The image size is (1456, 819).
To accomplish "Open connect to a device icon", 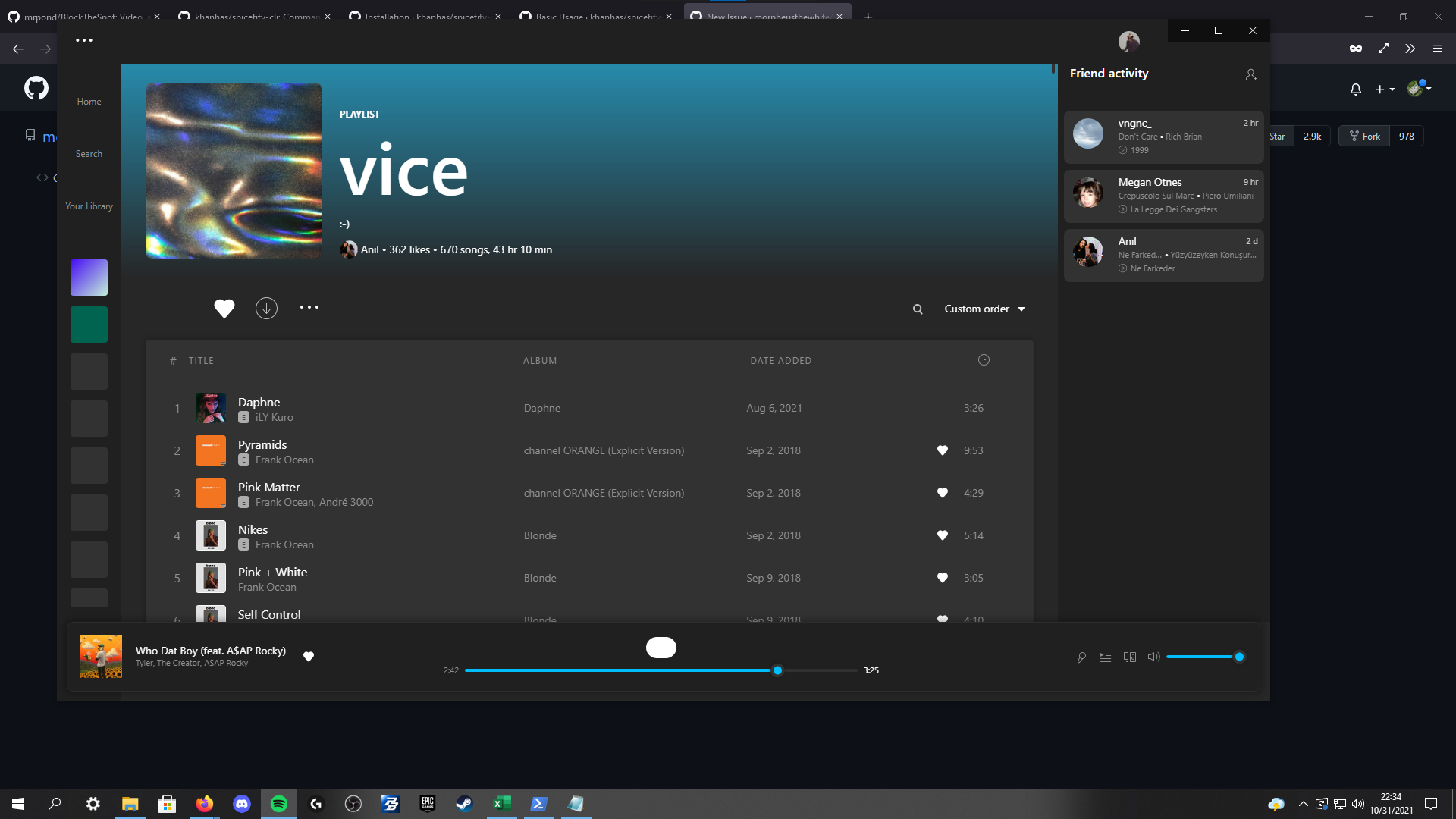I will [x=1130, y=657].
